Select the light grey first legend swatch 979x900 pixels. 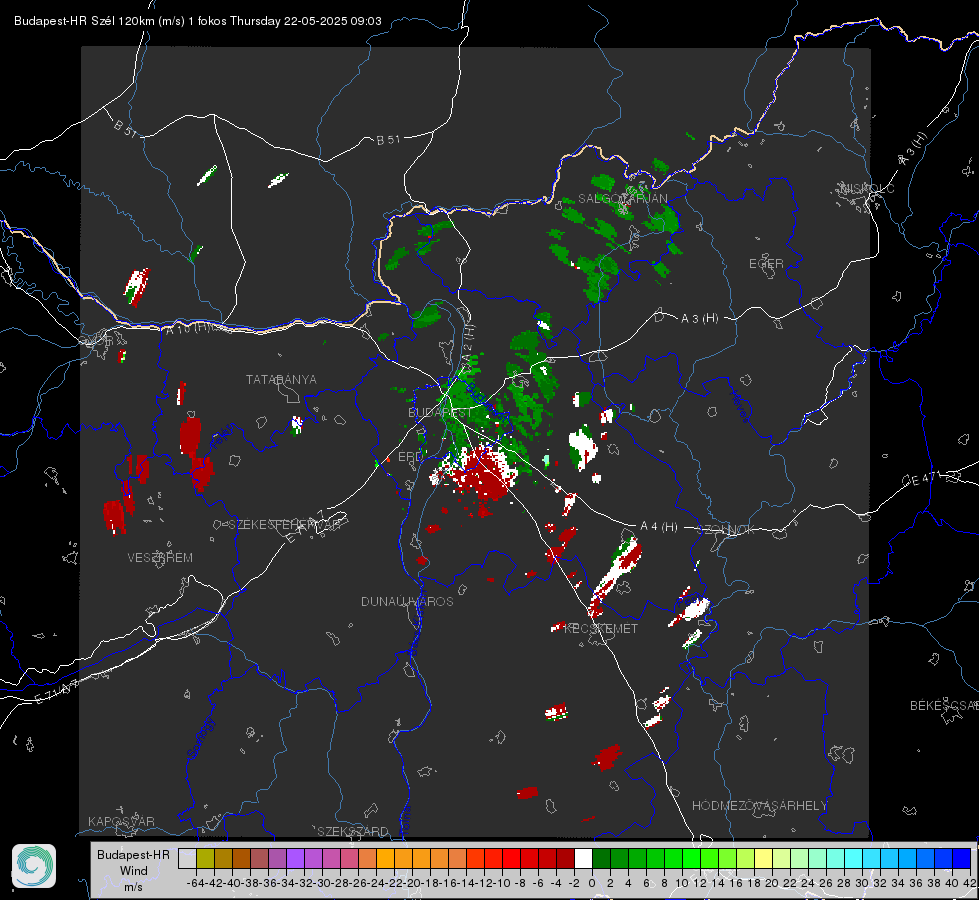187,858
